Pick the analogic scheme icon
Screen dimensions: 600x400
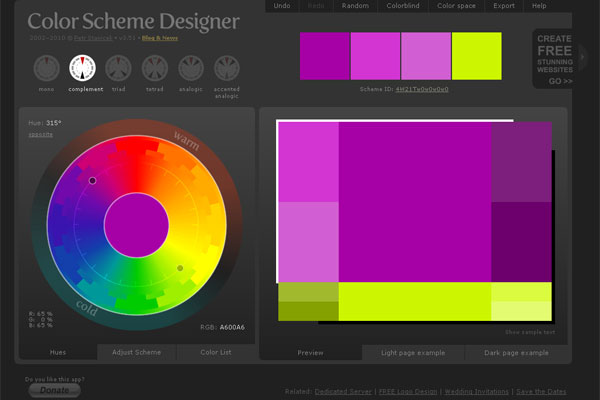pyautogui.click(x=191, y=68)
